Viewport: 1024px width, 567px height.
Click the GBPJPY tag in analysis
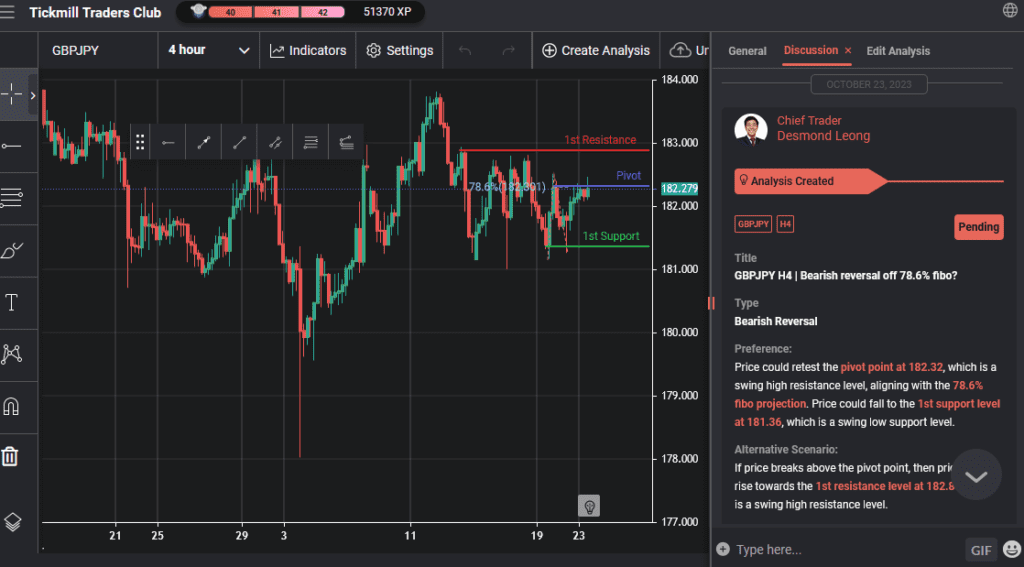pos(753,224)
